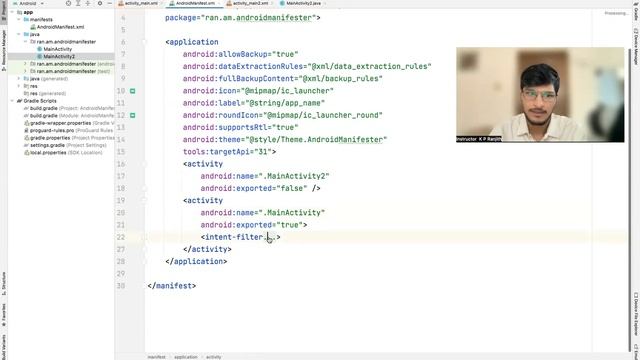The height and width of the screenshot is (360, 640).
Task: Open gradle-wrapper.properties file
Action: pos(69,123)
